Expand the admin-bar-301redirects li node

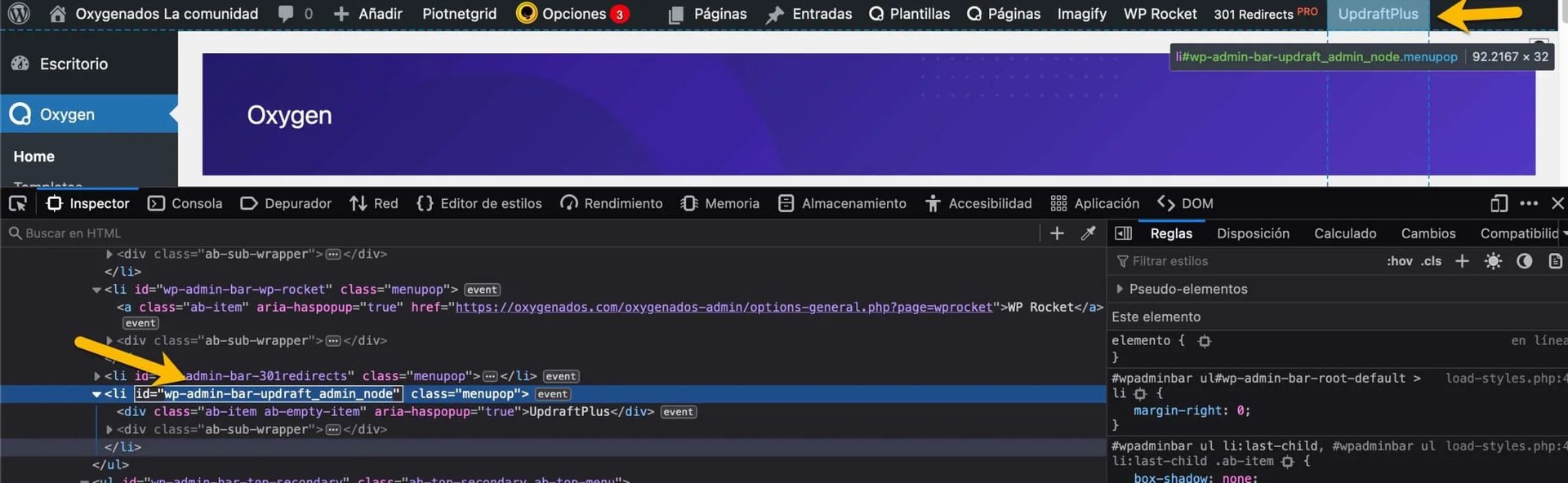(x=97, y=376)
